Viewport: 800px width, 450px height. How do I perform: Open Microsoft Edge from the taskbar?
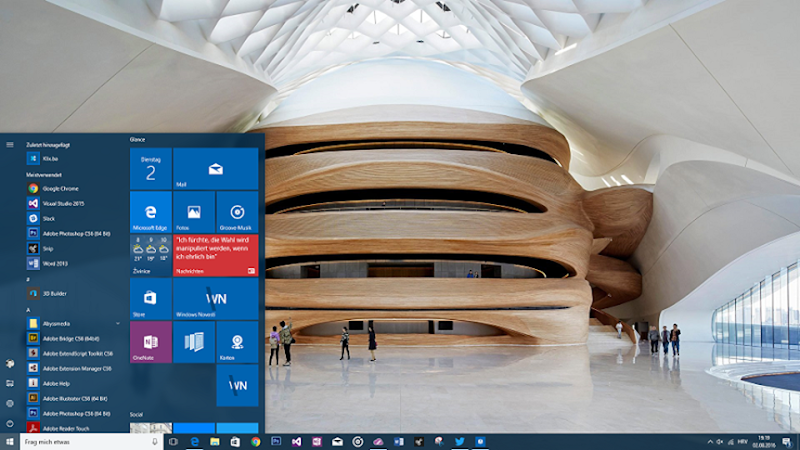194,442
